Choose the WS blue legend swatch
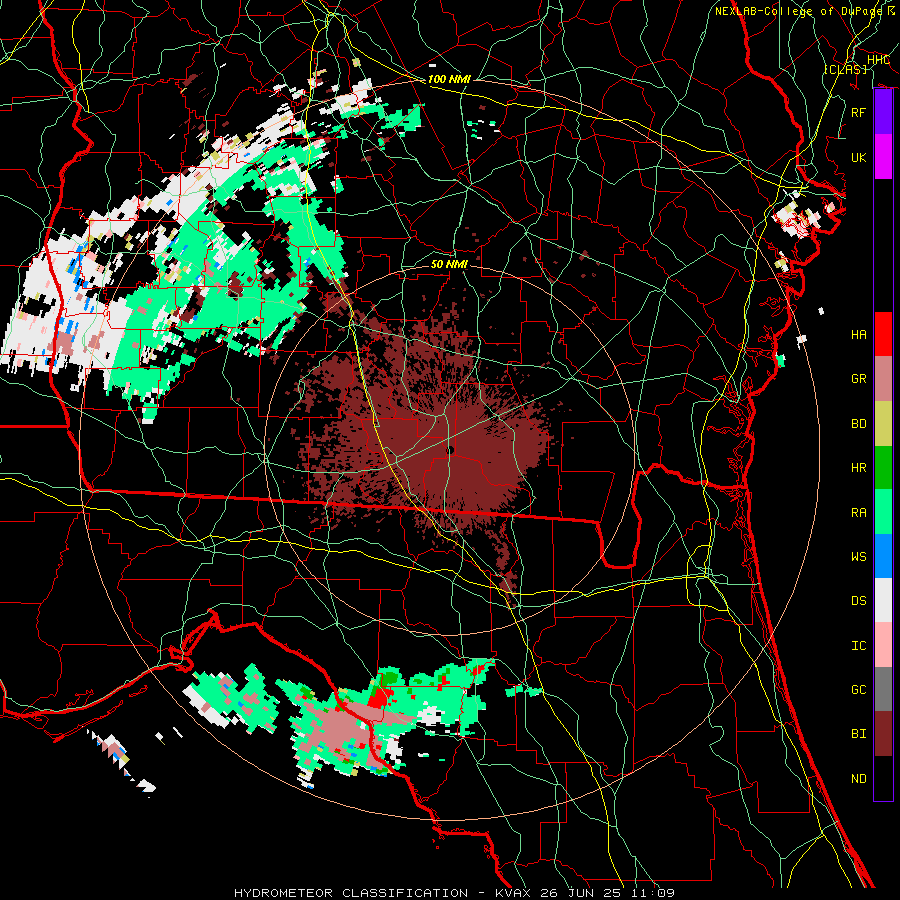 click(x=883, y=556)
